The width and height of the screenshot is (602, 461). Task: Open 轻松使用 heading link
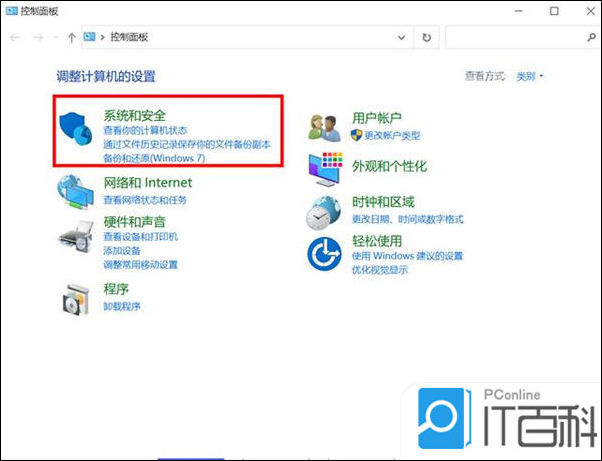point(377,241)
